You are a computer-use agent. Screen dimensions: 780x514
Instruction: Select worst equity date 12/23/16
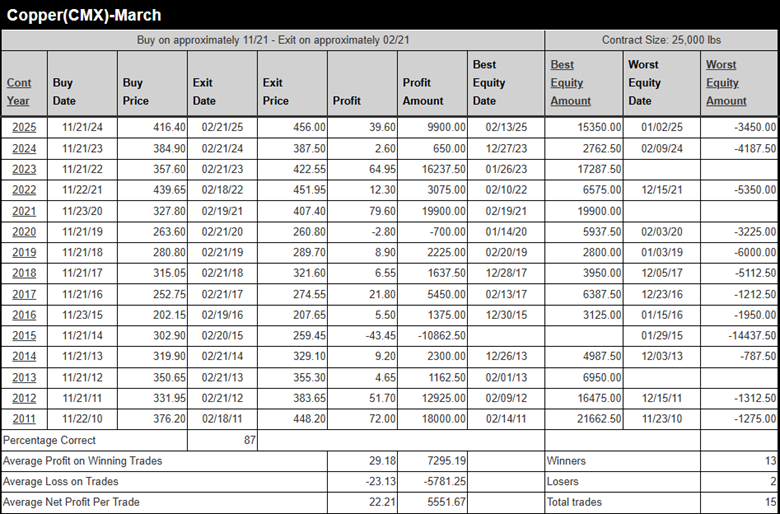coord(662,294)
